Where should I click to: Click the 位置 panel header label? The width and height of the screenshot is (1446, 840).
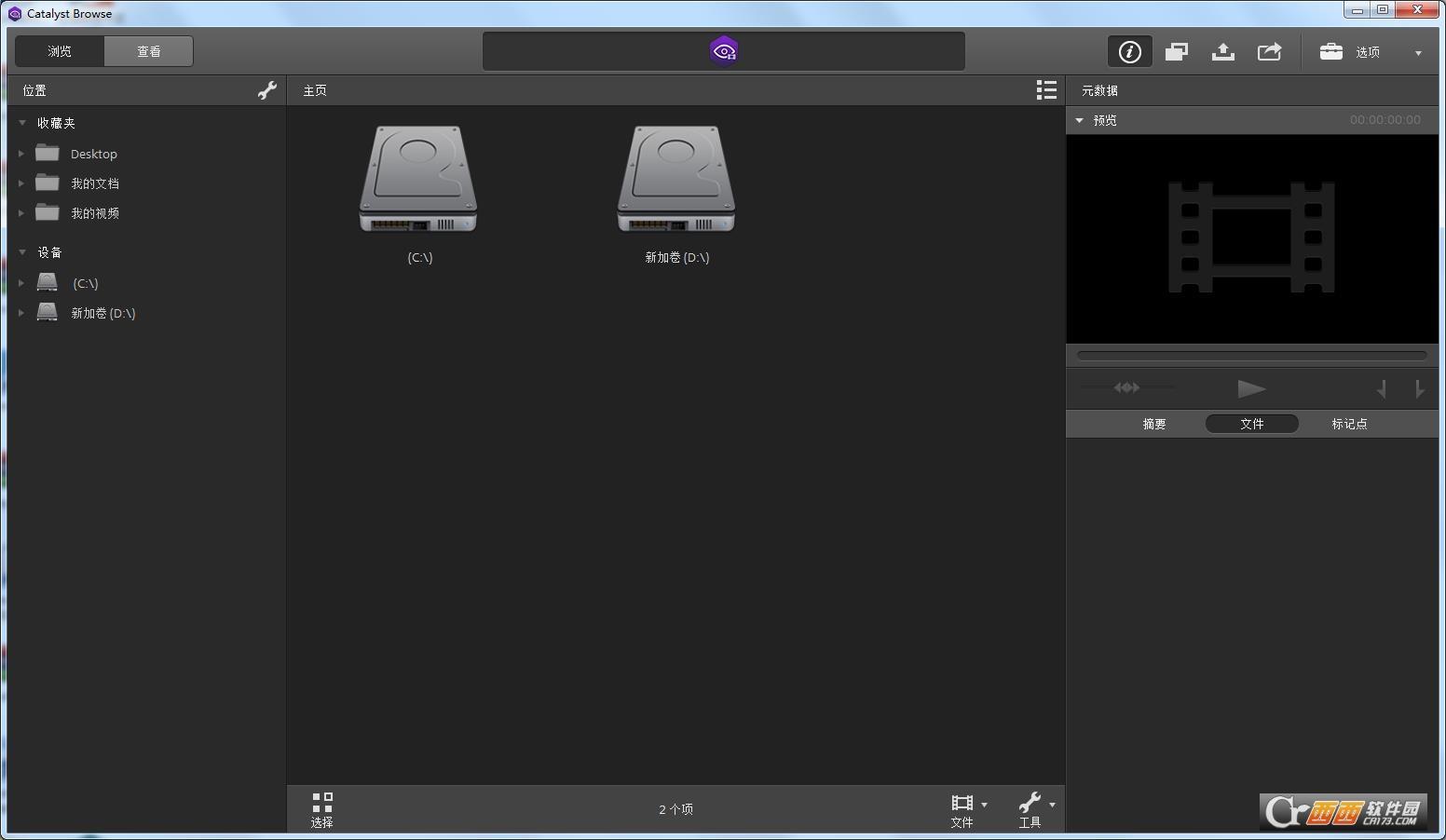(x=34, y=90)
